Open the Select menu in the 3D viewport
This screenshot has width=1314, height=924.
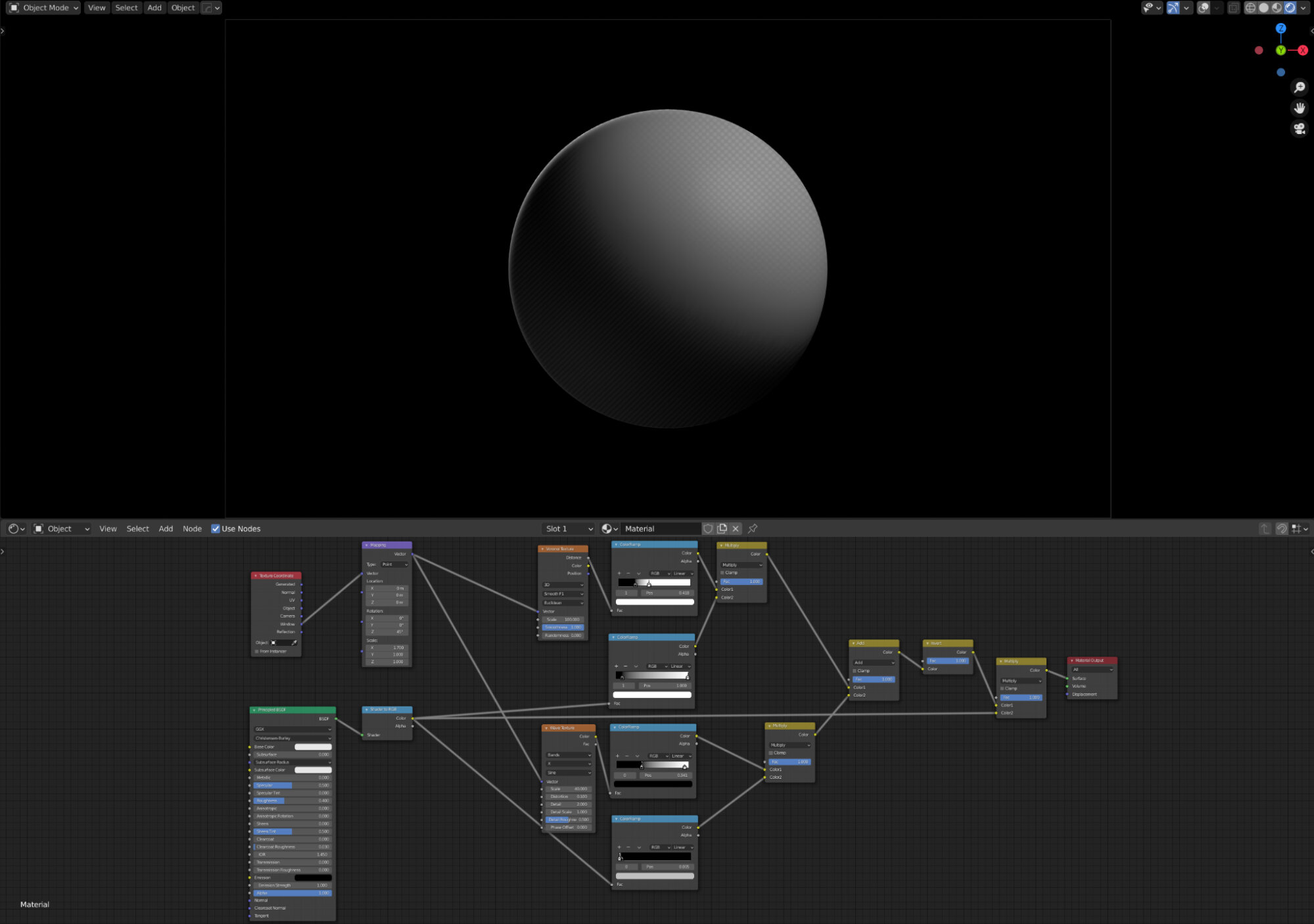[126, 7]
